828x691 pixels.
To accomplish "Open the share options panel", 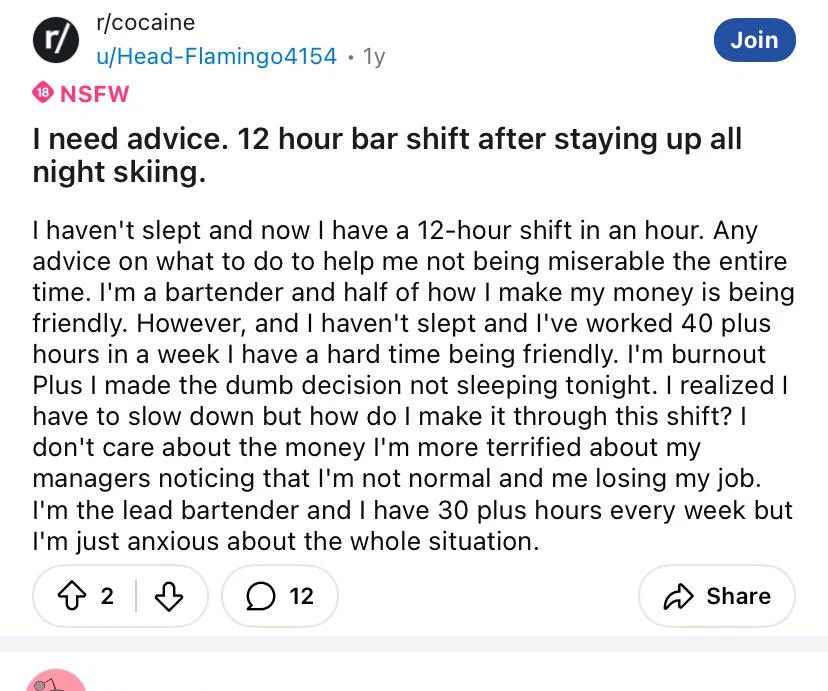I will pyautogui.click(x=717, y=596).
